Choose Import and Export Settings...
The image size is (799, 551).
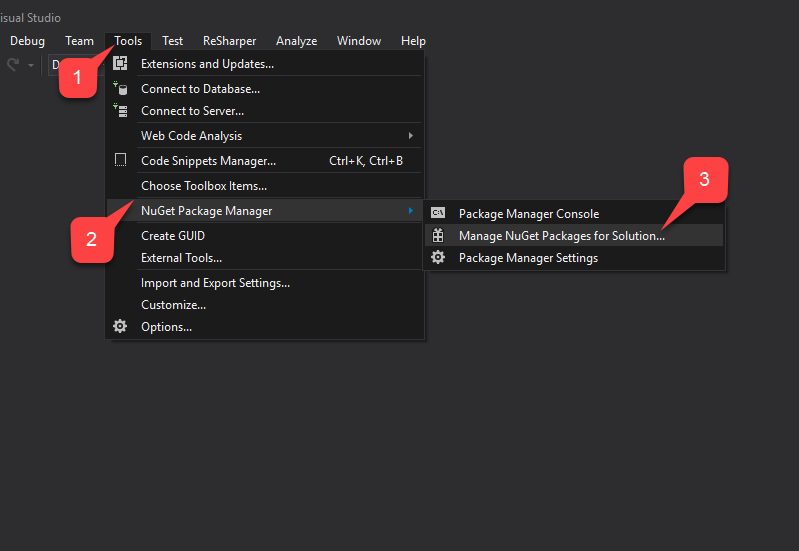pos(264,282)
